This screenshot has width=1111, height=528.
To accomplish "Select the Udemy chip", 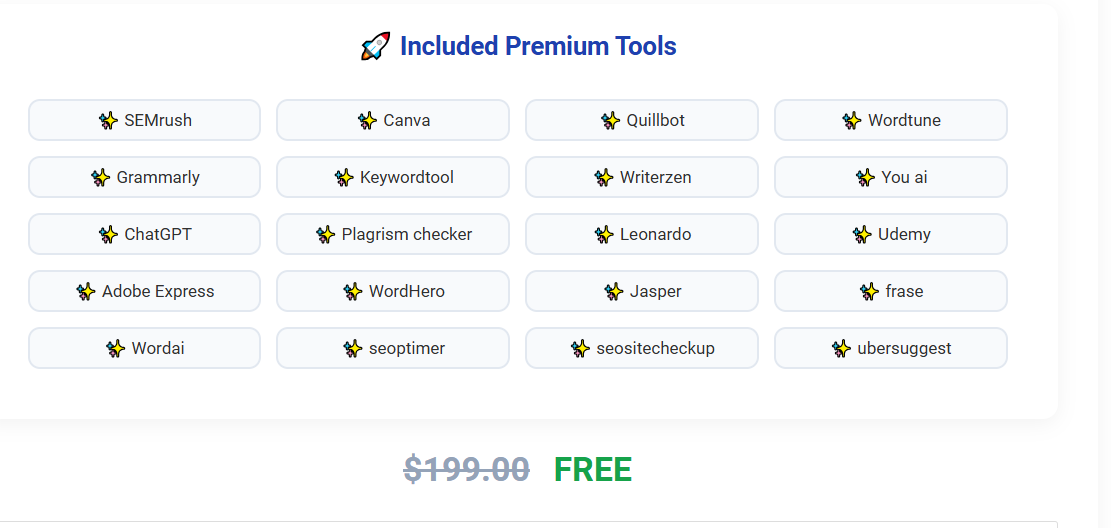I will pyautogui.click(x=891, y=234).
